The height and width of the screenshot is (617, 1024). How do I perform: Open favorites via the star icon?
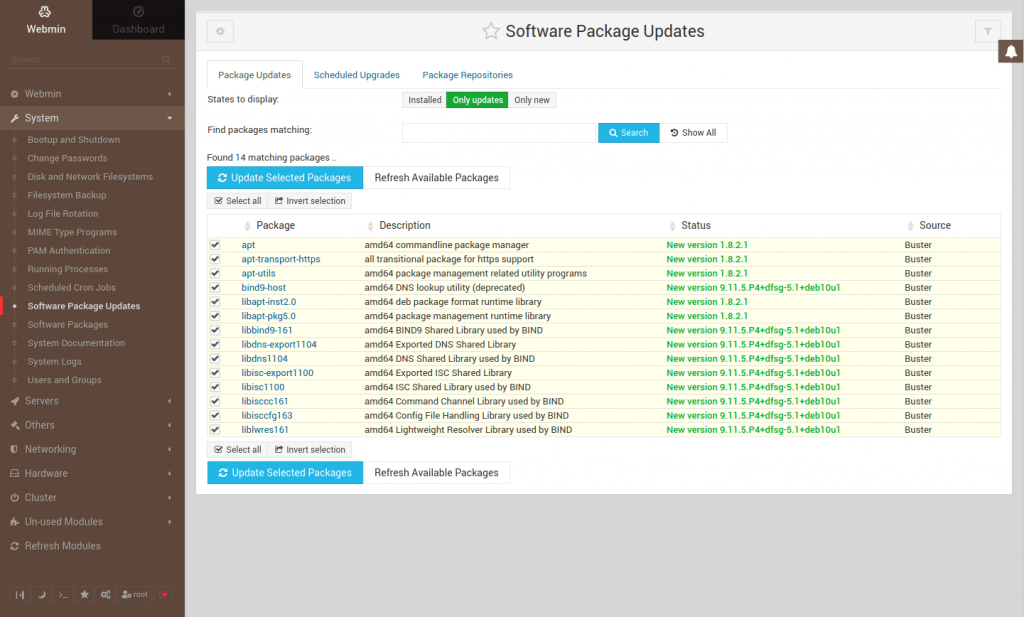(x=84, y=594)
